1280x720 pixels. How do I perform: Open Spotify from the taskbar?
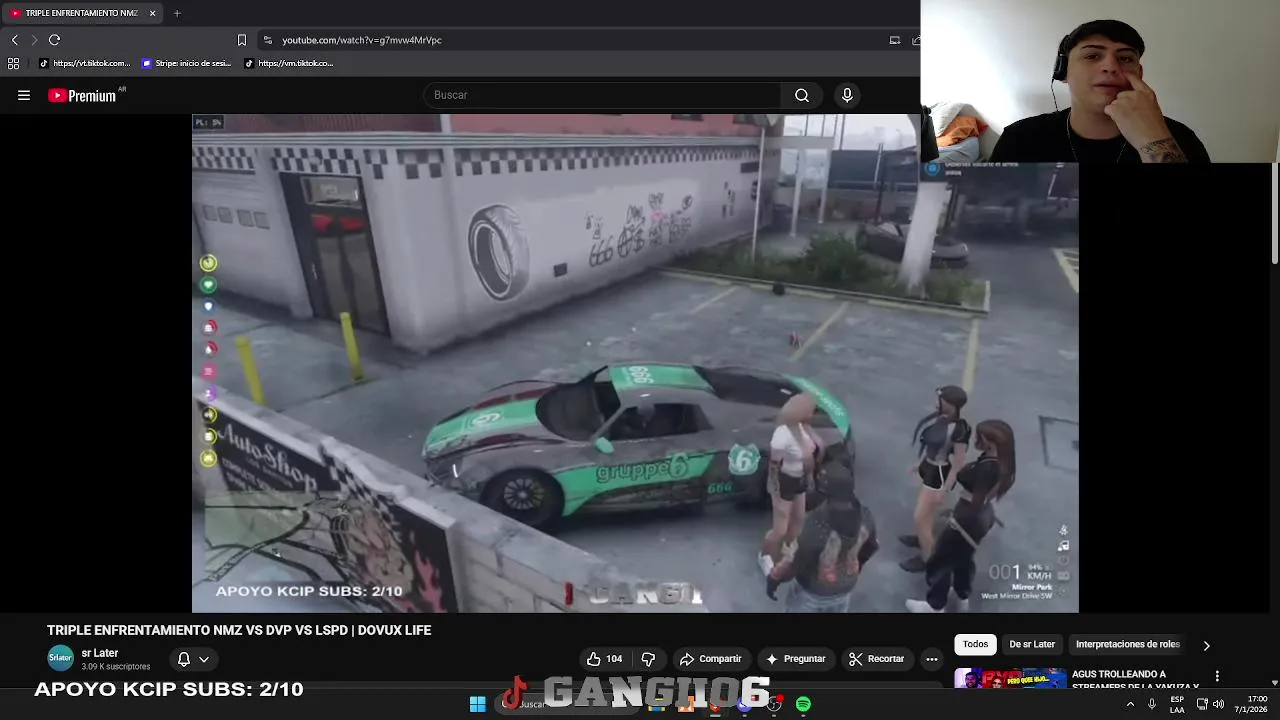point(803,704)
